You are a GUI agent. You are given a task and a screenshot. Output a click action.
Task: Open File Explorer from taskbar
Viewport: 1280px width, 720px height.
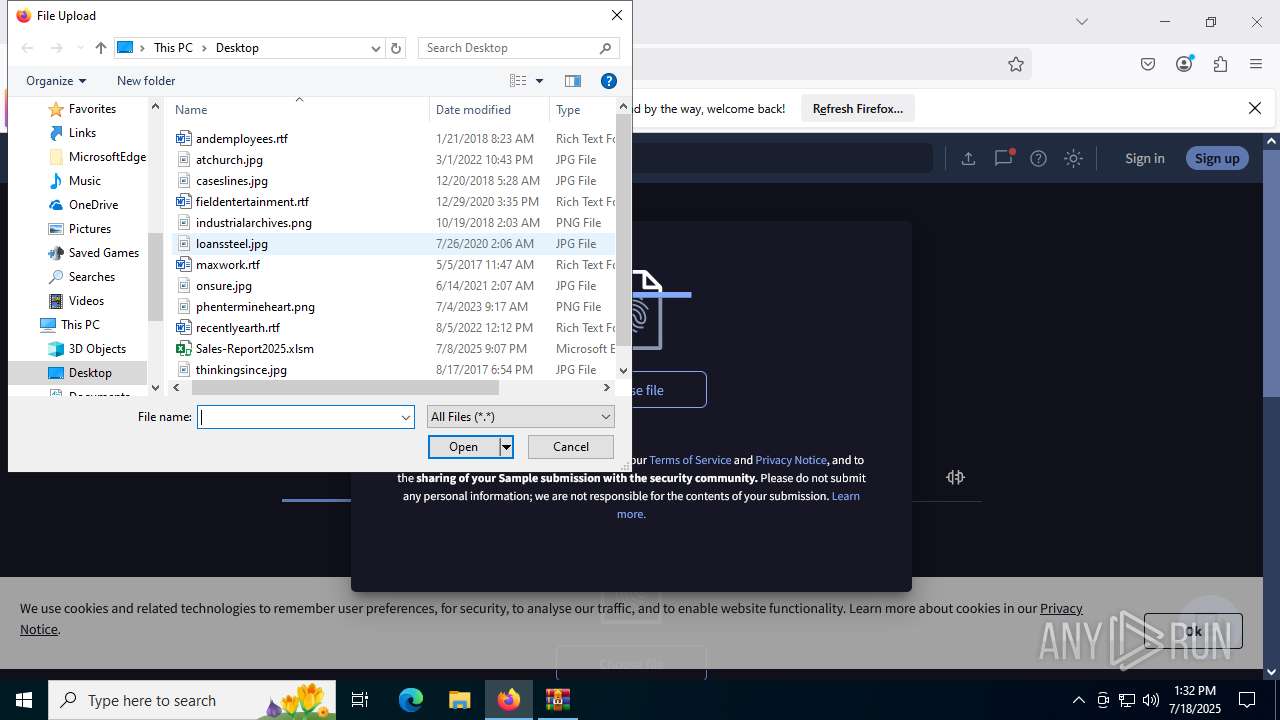(459, 700)
